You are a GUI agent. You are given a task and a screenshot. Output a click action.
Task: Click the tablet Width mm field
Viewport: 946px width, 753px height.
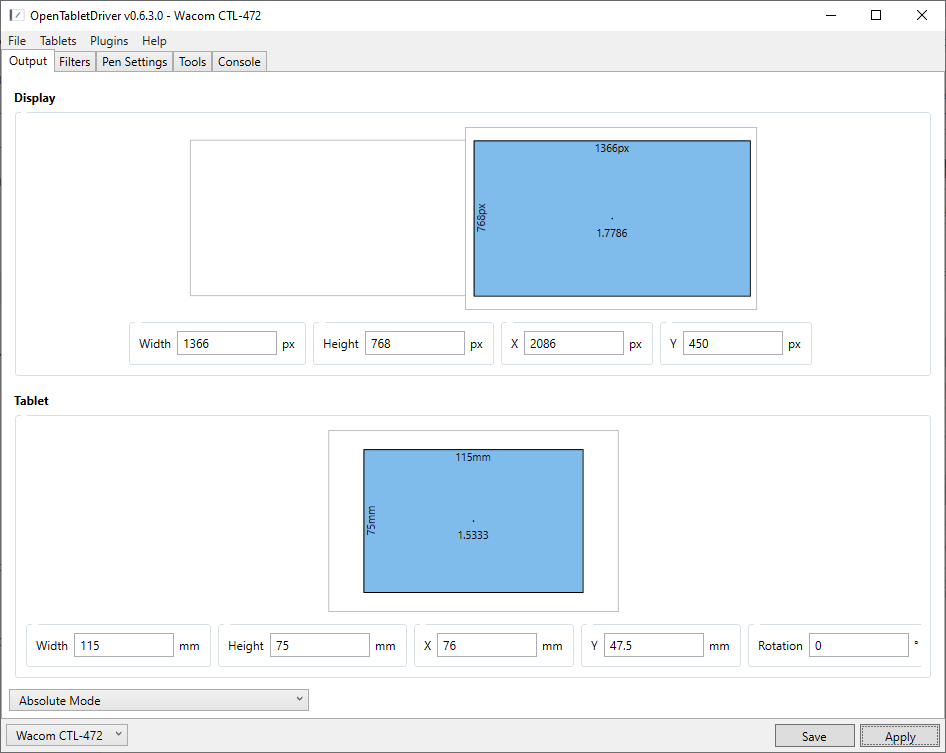pyautogui.click(x=124, y=645)
